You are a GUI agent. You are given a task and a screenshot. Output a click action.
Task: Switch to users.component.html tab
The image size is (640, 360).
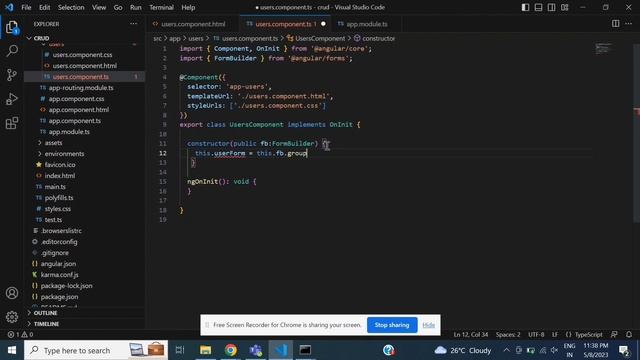click(x=193, y=24)
